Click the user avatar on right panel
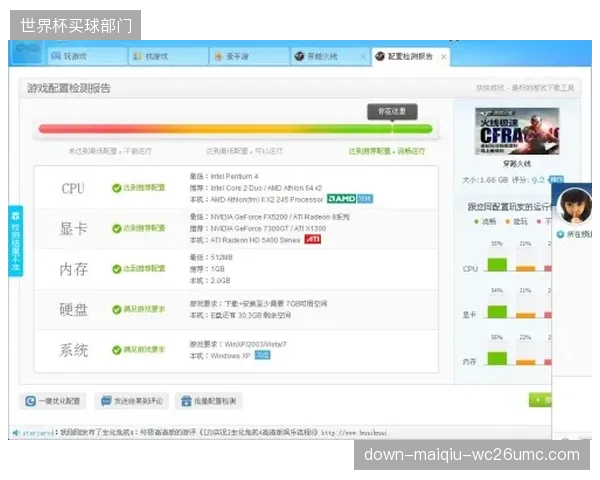 (x=574, y=206)
